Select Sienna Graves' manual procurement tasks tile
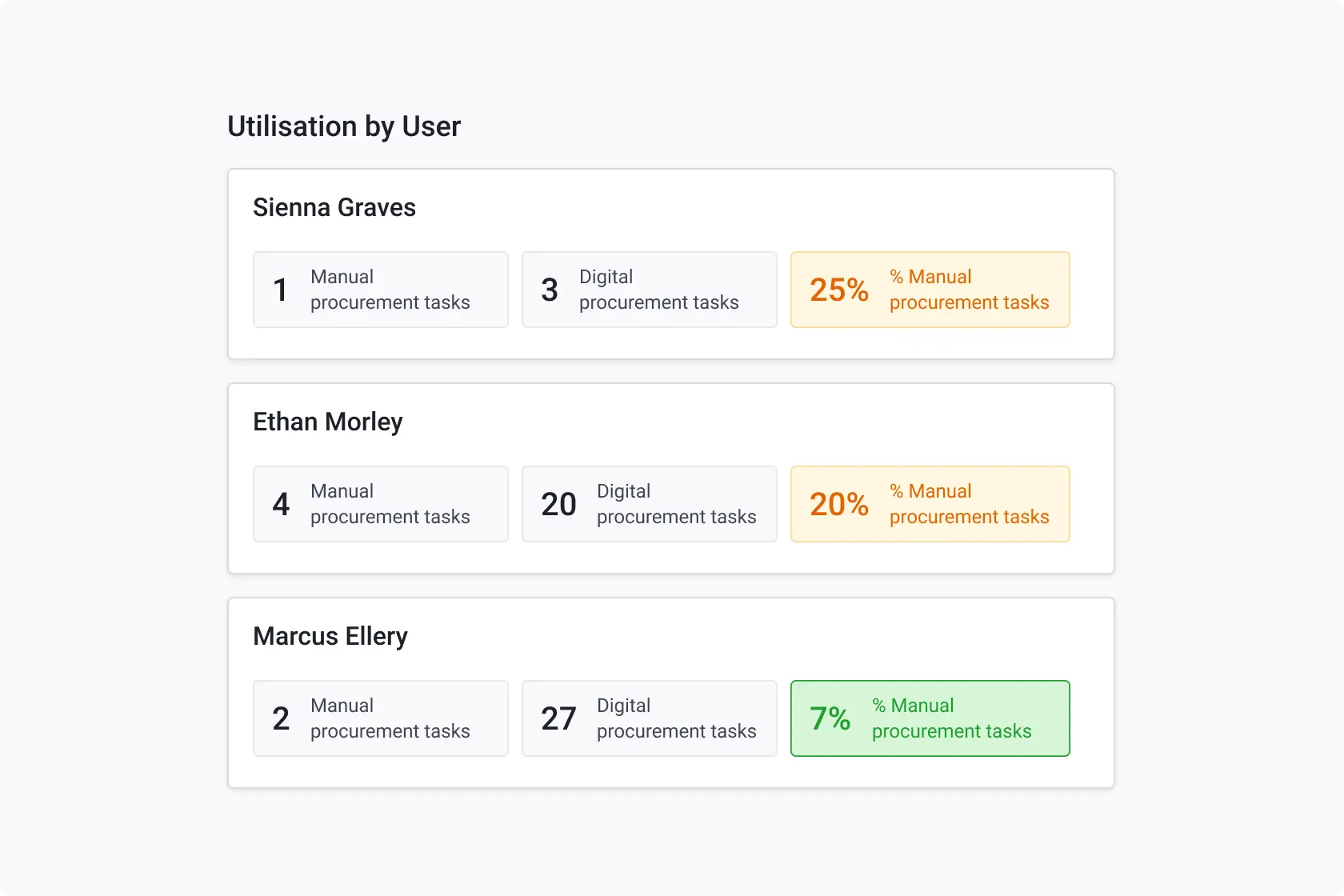This screenshot has width=1344, height=896. tap(381, 290)
